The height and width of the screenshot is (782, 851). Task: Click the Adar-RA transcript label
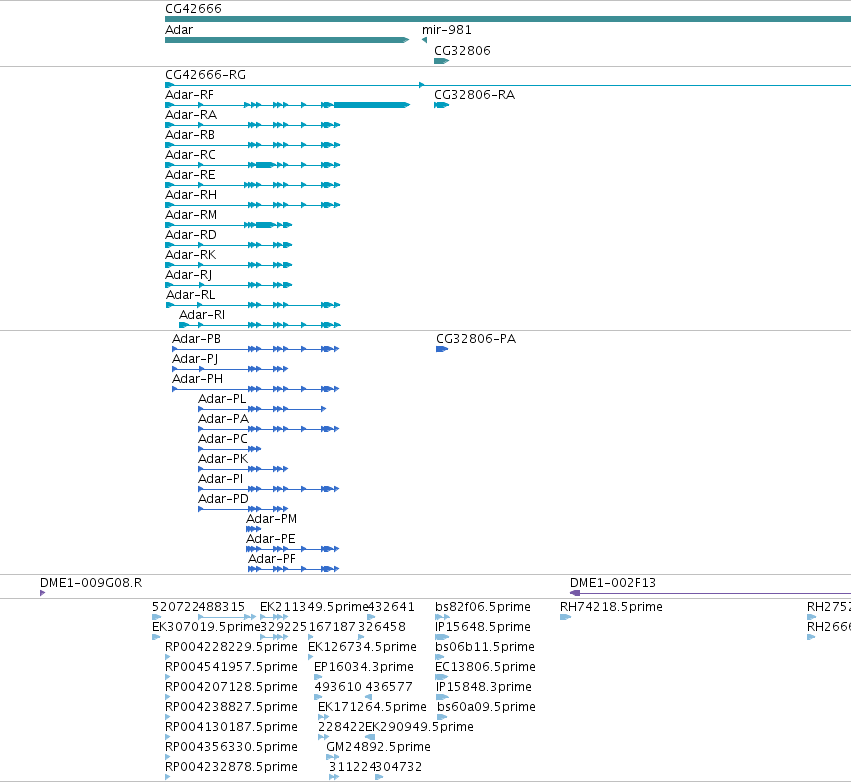pos(191,115)
